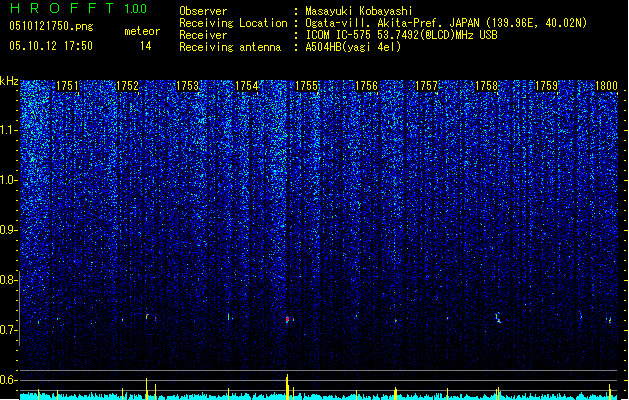Click the strong meteor echo just before 1755

click(x=287, y=319)
